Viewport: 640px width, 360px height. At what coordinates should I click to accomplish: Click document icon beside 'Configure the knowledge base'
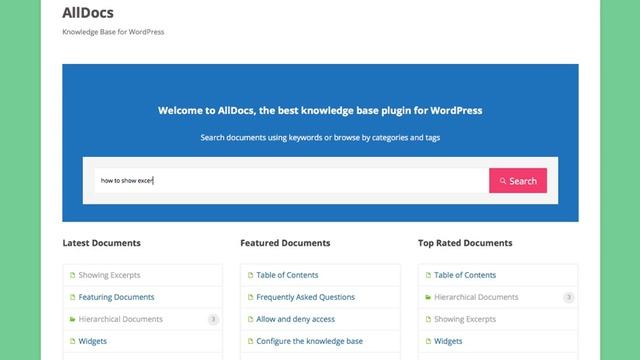coord(251,341)
